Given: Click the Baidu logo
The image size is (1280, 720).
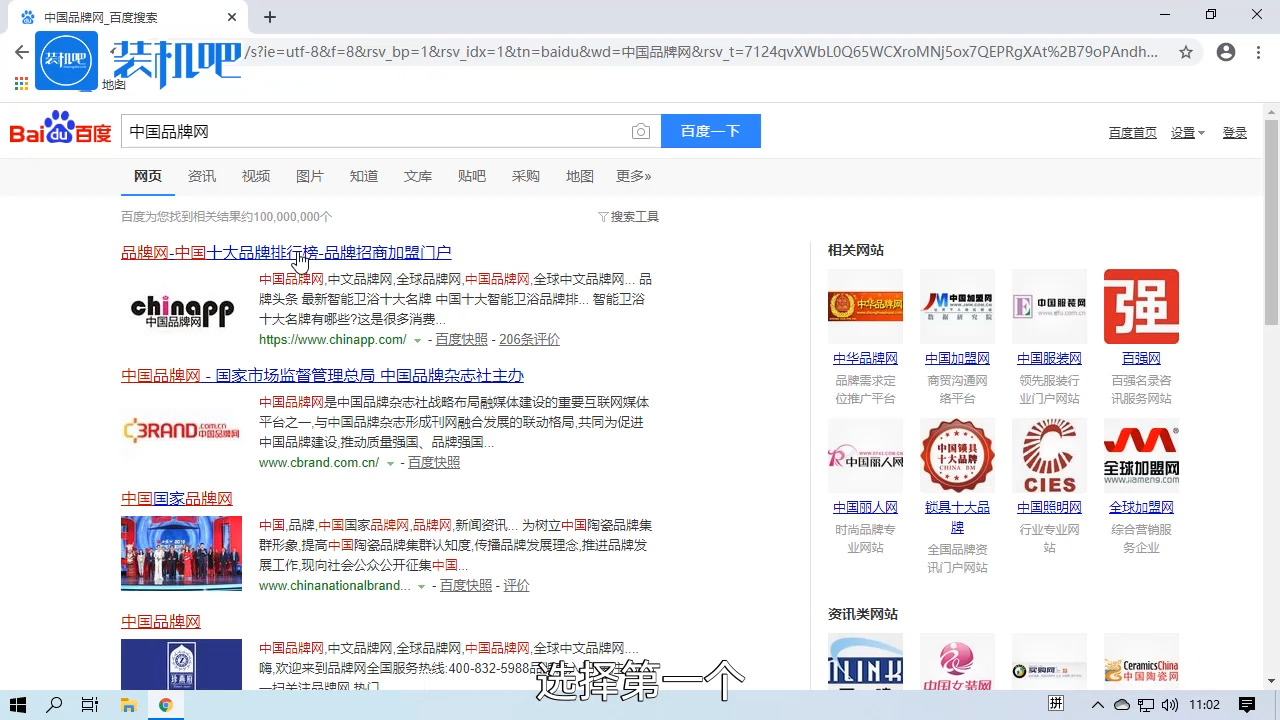Looking at the screenshot, I should pos(59,130).
